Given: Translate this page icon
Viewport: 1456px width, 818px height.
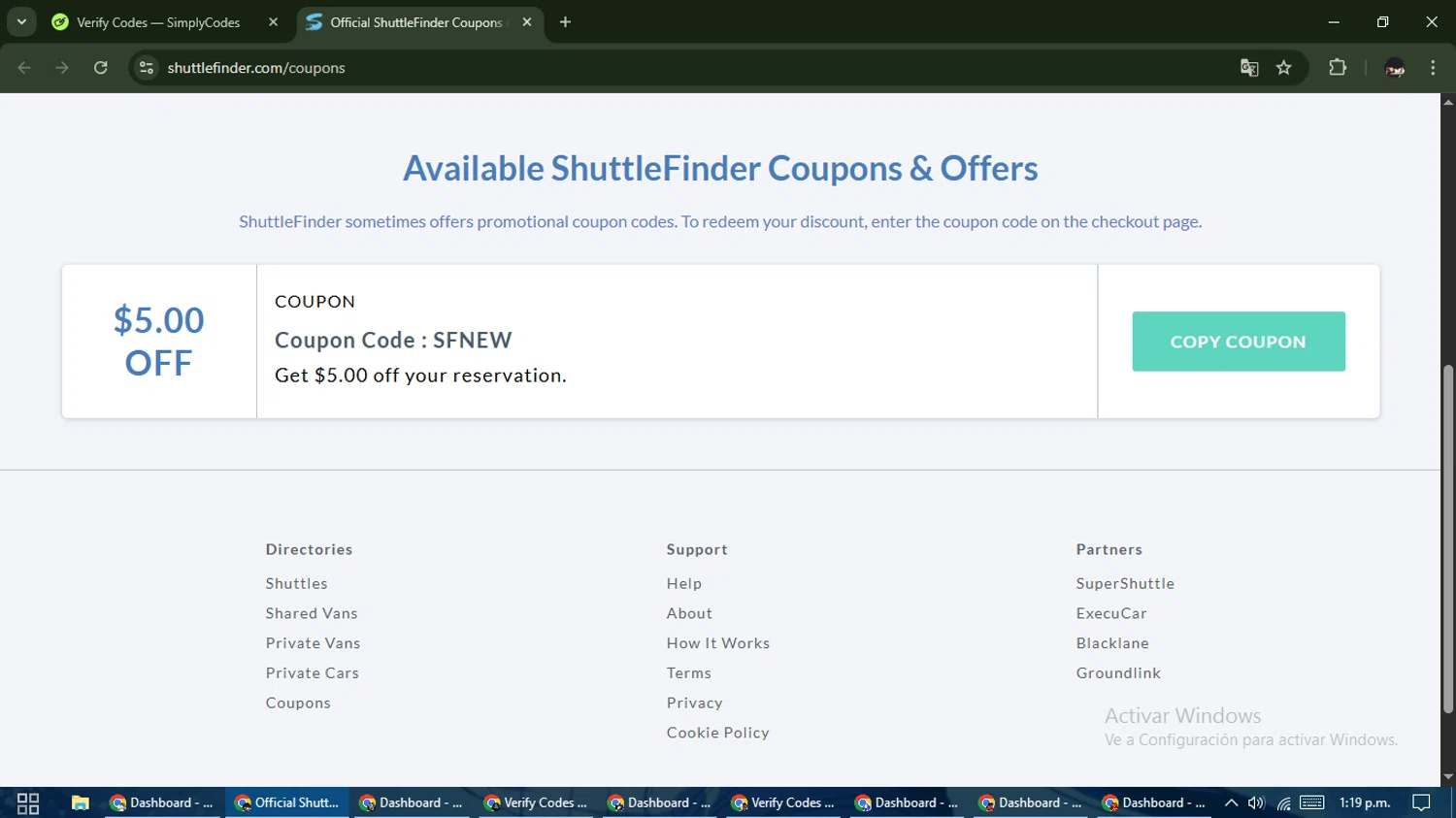Looking at the screenshot, I should (x=1249, y=68).
